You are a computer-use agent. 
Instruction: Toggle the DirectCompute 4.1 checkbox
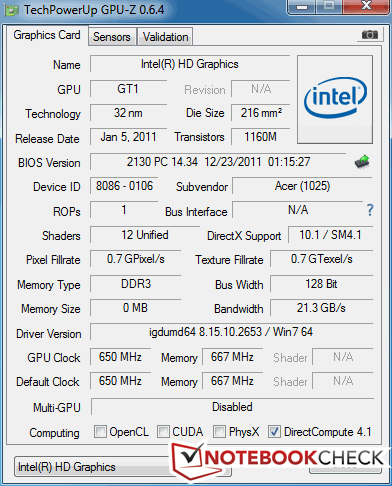click(274, 432)
